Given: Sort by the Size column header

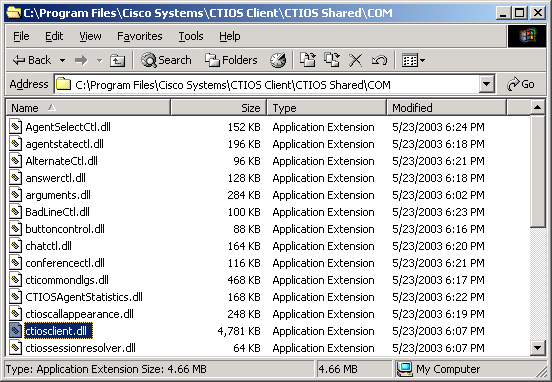Looking at the screenshot, I should (x=218, y=108).
